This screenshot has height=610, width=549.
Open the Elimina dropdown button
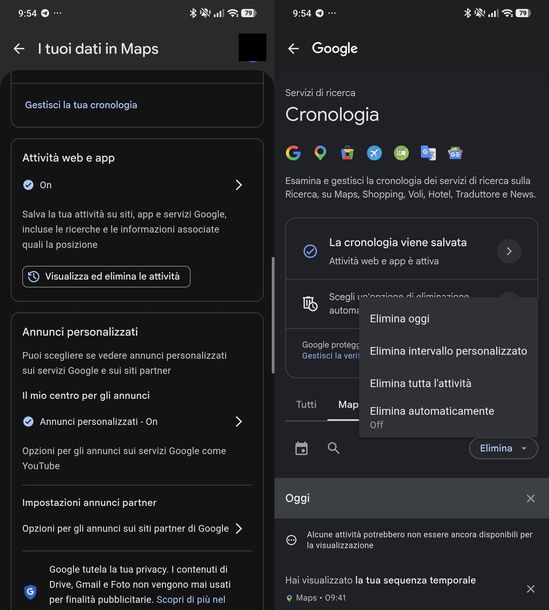(x=503, y=448)
